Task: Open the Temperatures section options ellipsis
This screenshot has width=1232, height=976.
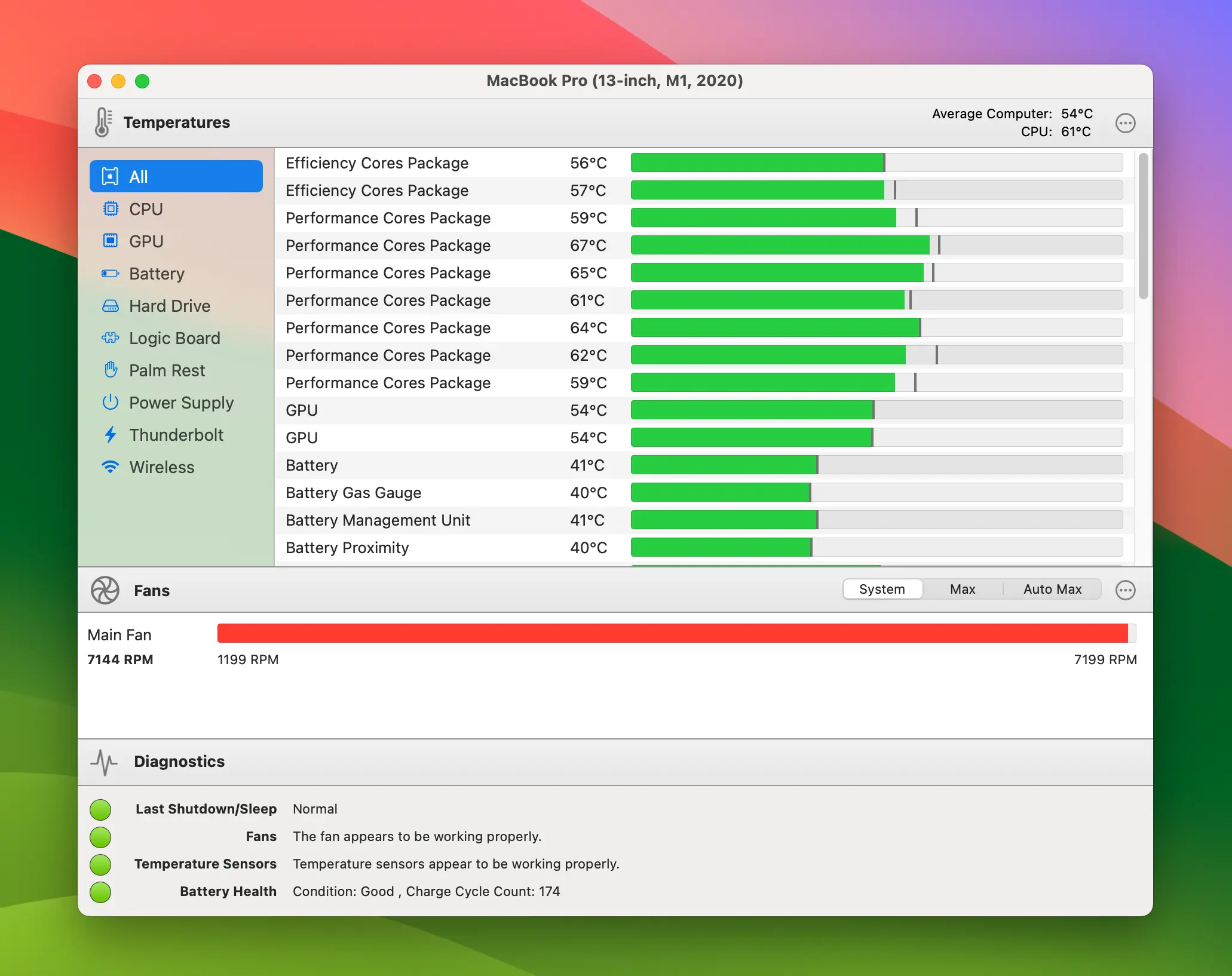Action: 1125,123
